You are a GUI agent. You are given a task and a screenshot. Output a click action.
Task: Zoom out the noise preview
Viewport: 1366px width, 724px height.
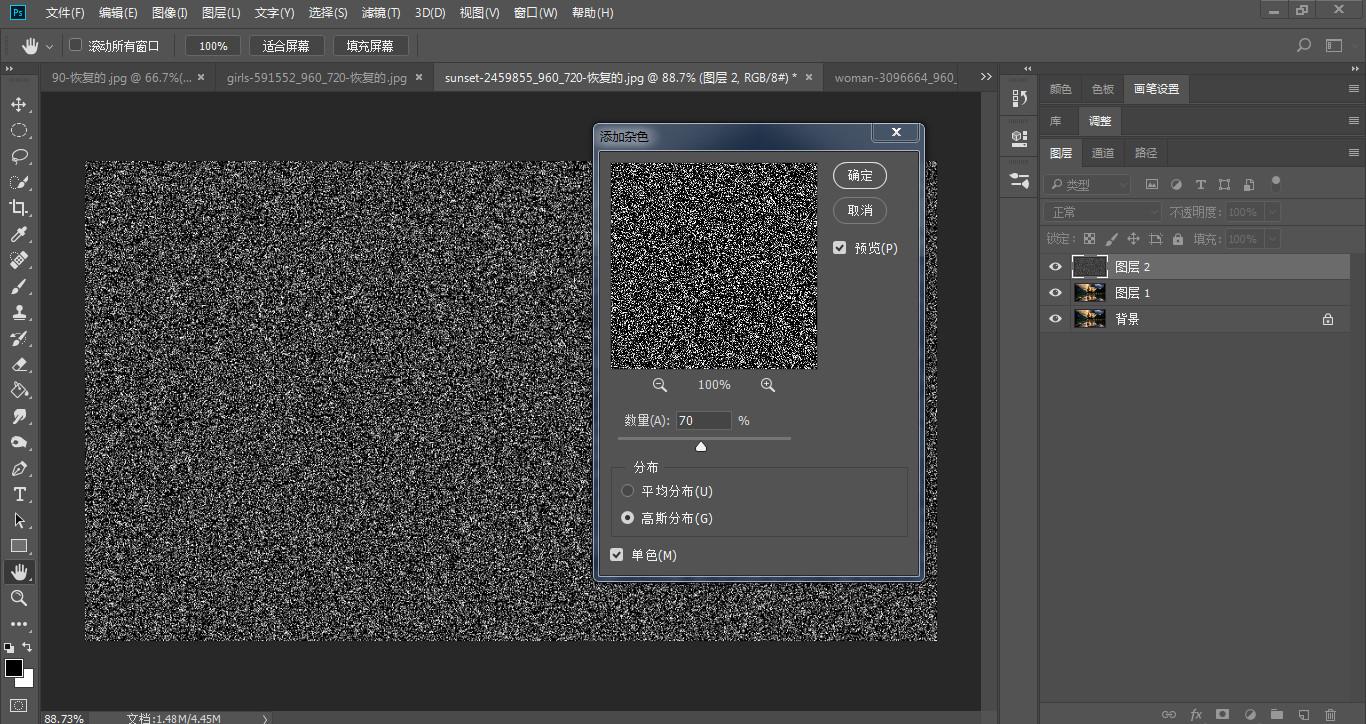click(660, 385)
